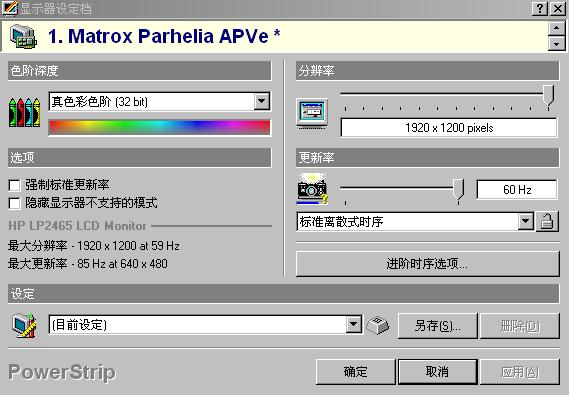This screenshot has height=395, width=569.
Task: Click the 进阶时序选项... button
Action: click(x=427, y=264)
